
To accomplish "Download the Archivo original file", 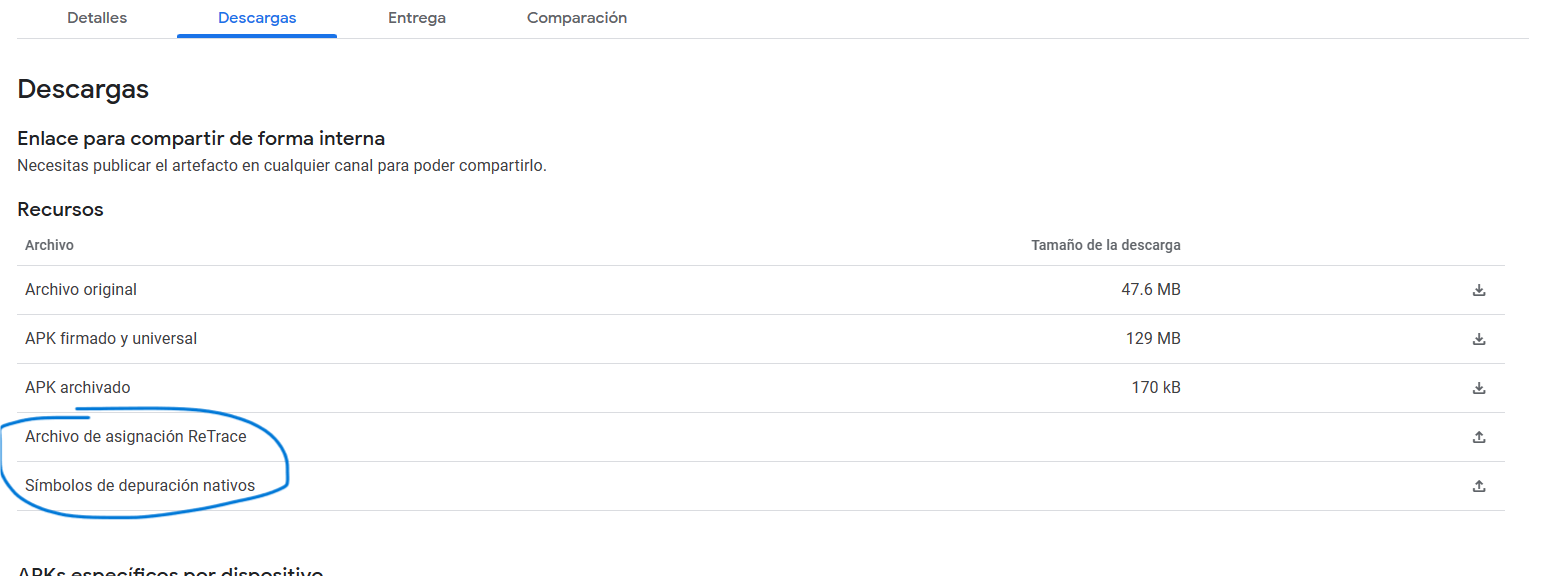I will [x=1479, y=290].
